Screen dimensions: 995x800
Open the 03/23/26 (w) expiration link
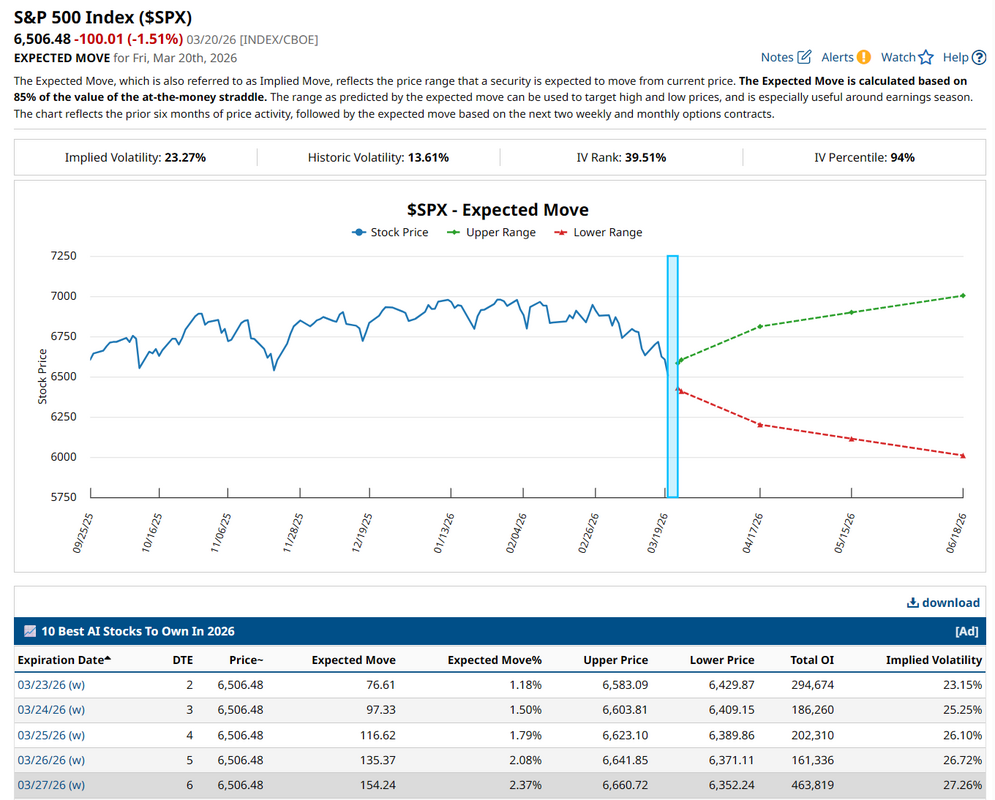tap(51, 685)
